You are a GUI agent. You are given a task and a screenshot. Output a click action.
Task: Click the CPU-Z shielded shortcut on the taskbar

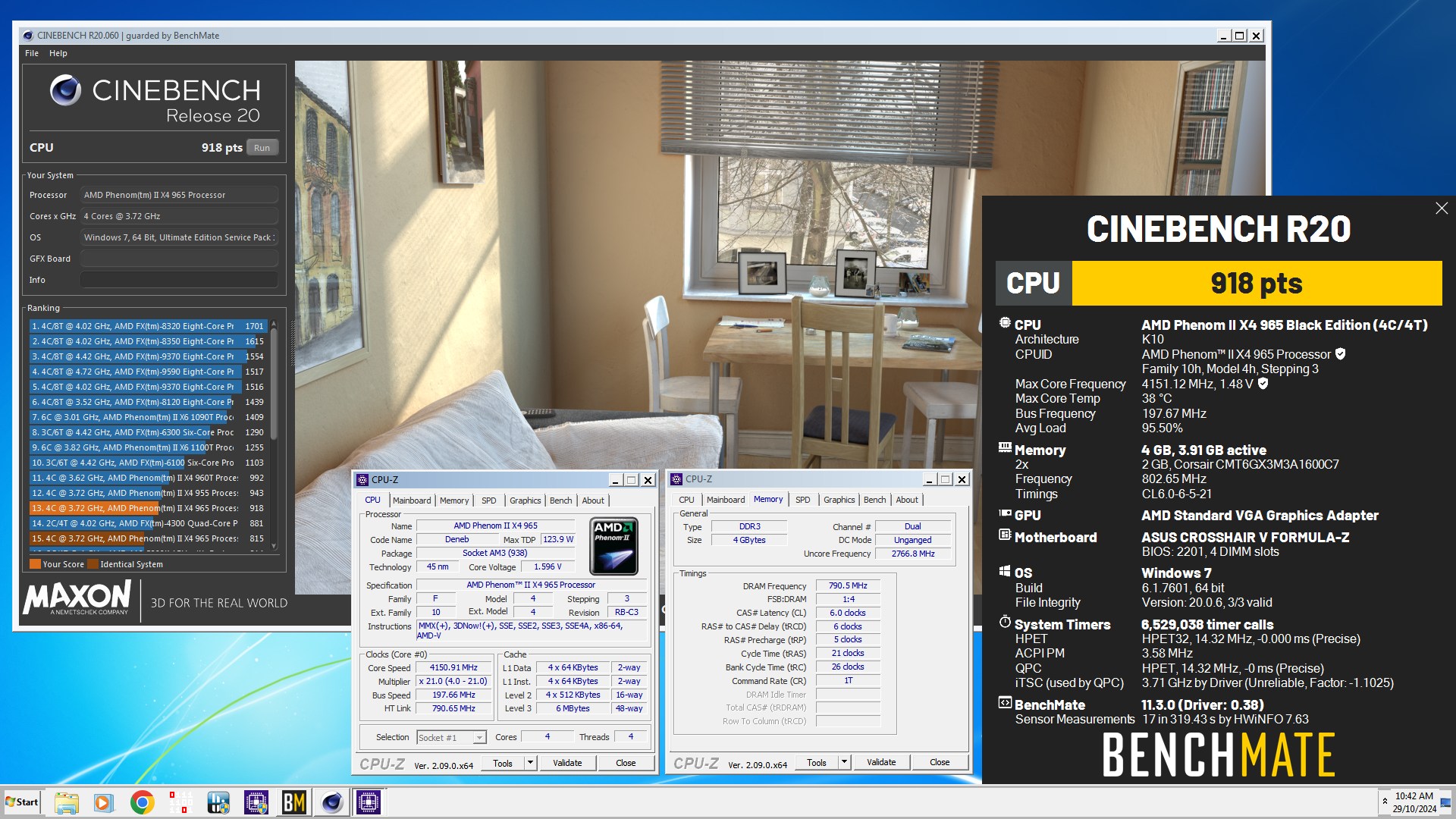click(256, 802)
